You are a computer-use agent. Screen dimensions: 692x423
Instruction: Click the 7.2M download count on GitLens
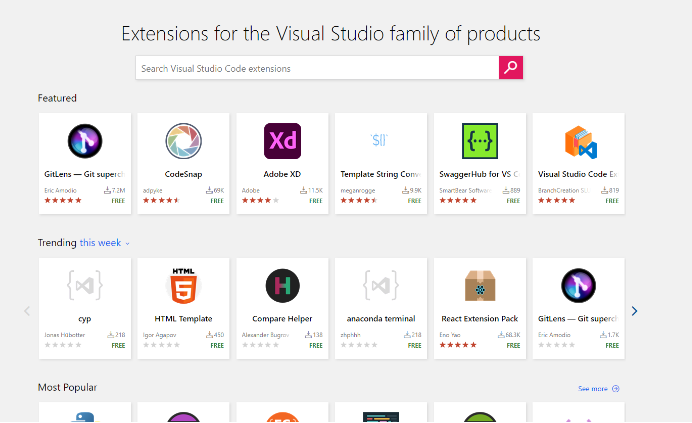pos(115,190)
